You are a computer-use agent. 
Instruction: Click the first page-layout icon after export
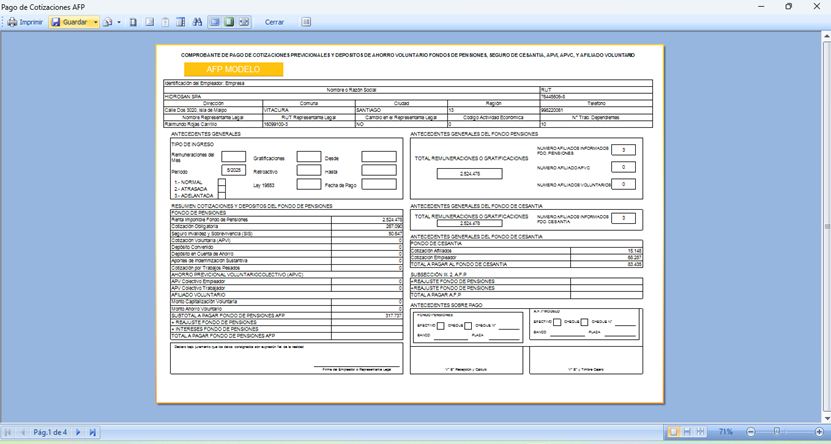tap(133, 22)
